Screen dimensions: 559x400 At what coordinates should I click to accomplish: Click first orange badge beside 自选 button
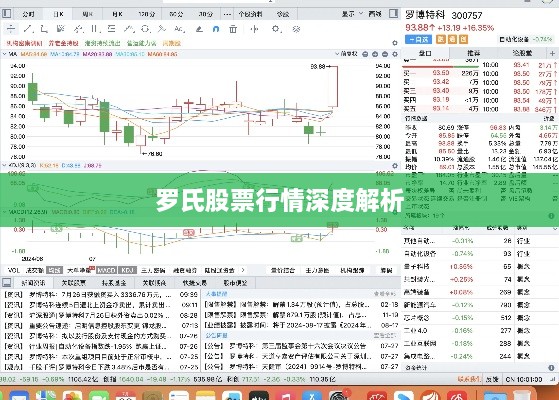441,39
